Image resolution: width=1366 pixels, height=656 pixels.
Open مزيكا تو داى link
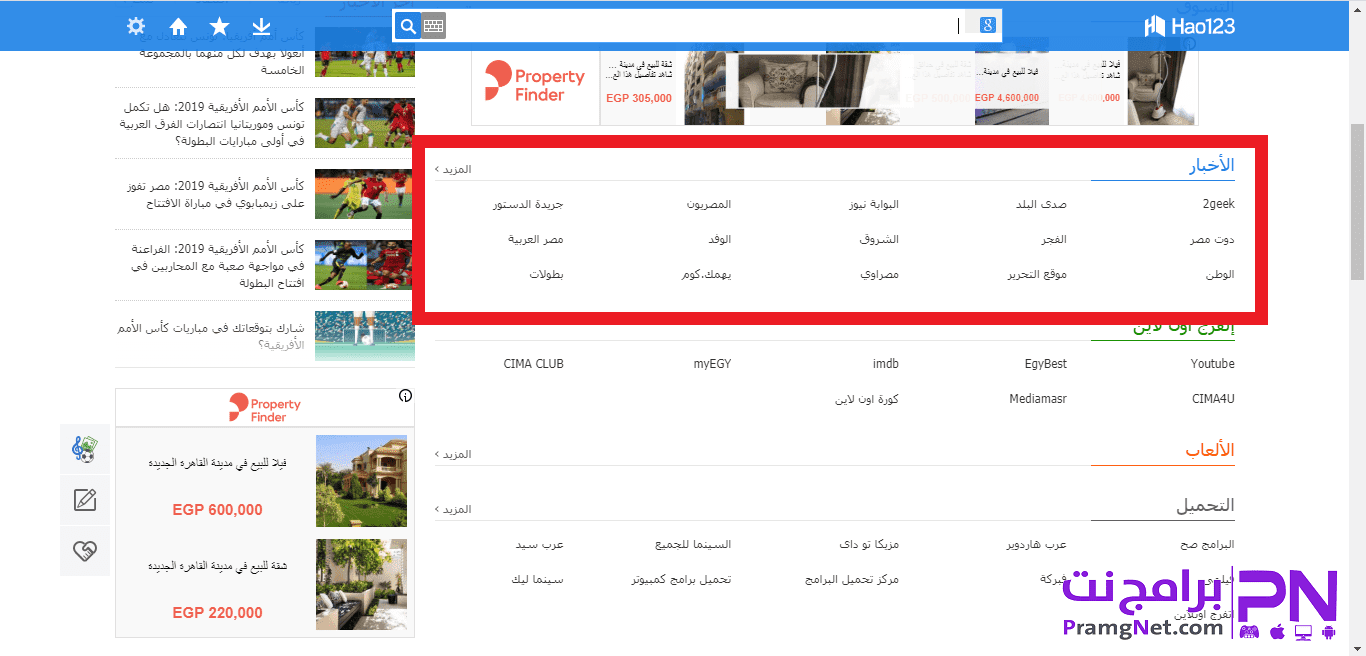tap(870, 545)
